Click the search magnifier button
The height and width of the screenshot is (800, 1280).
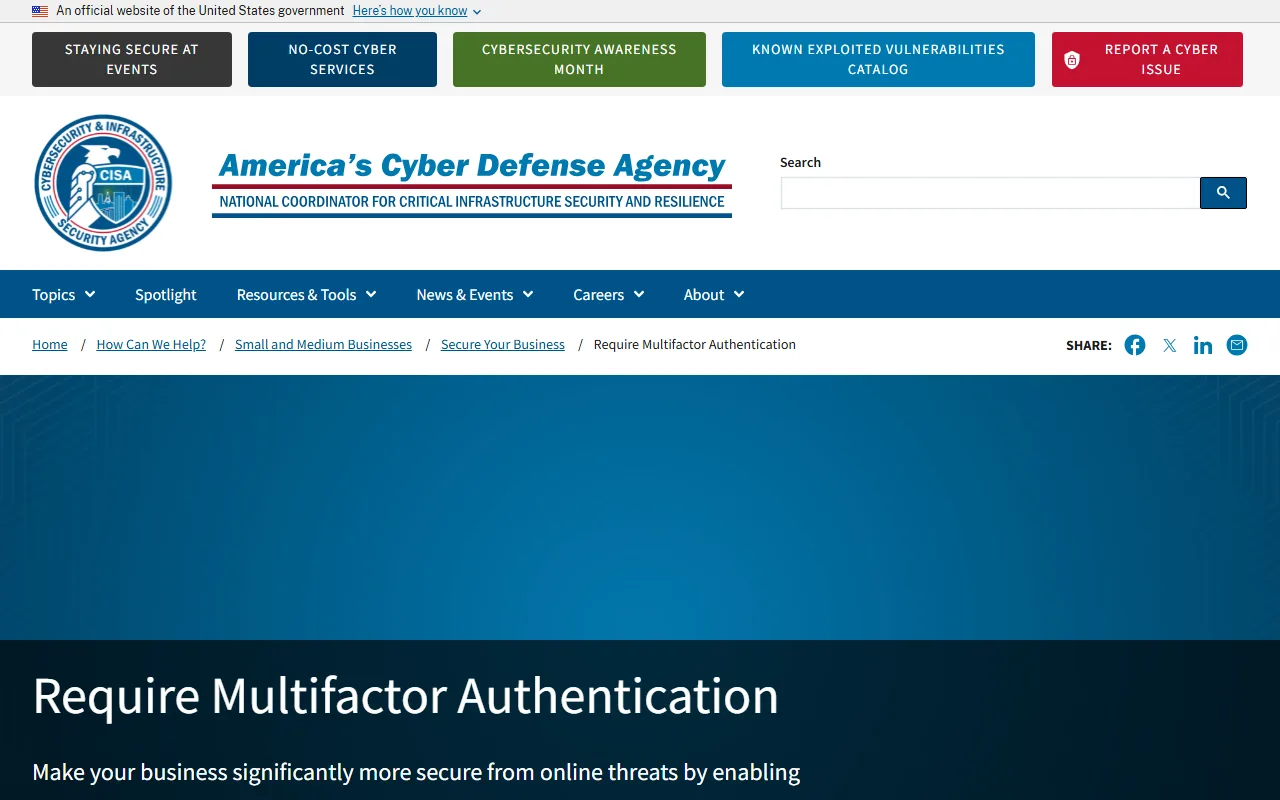pos(1223,193)
